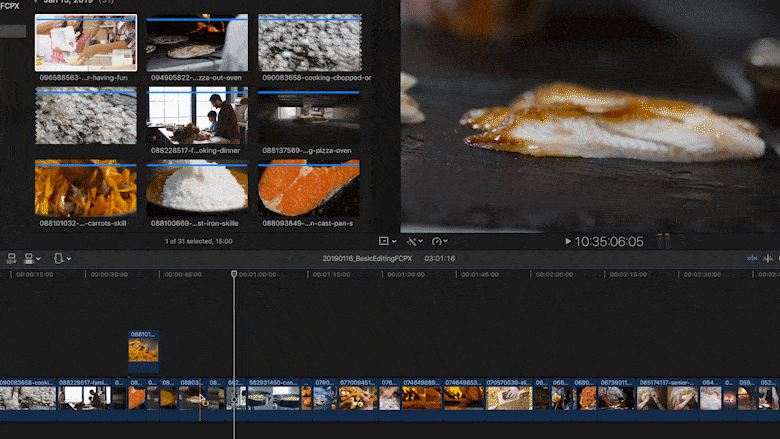This screenshot has width=780, height=439.
Task: Select browser clip 090083658 cooking-chopped
Action: pyautogui.click(x=309, y=43)
